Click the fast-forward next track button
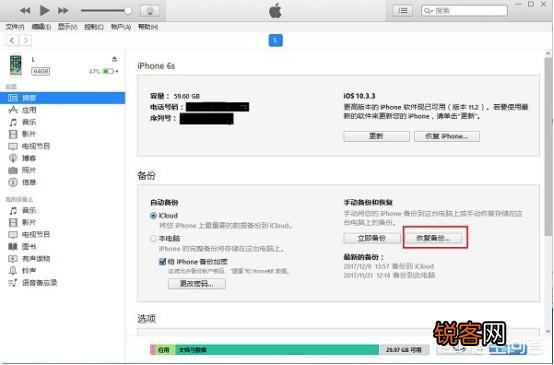This screenshot has height=365, width=554. coord(63,11)
